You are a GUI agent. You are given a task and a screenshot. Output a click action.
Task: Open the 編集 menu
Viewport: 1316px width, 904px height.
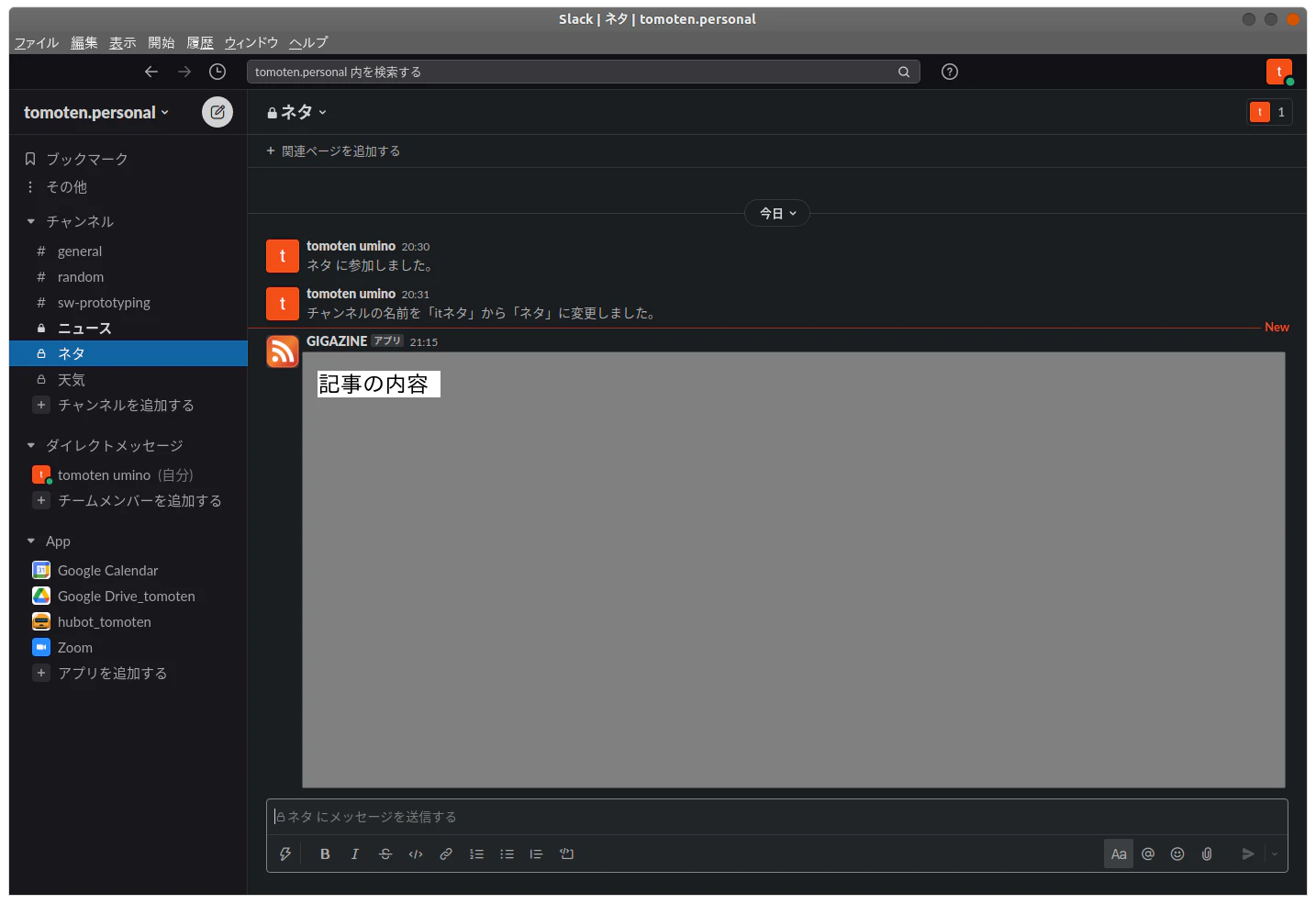84,42
